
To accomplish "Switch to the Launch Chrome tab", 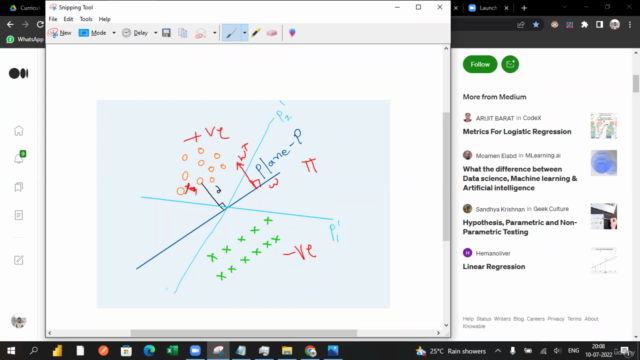I will tap(488, 8).
